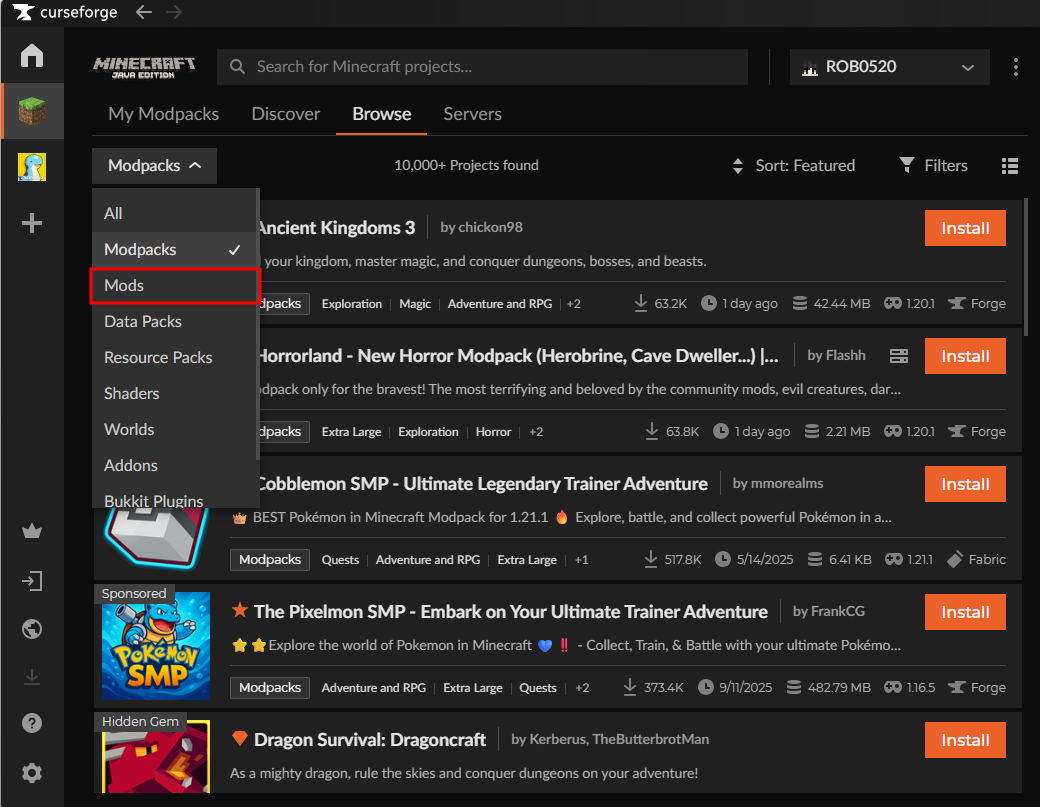This screenshot has height=807, width=1040.
Task: Install Cobblemon SMP modpack
Action: point(965,484)
